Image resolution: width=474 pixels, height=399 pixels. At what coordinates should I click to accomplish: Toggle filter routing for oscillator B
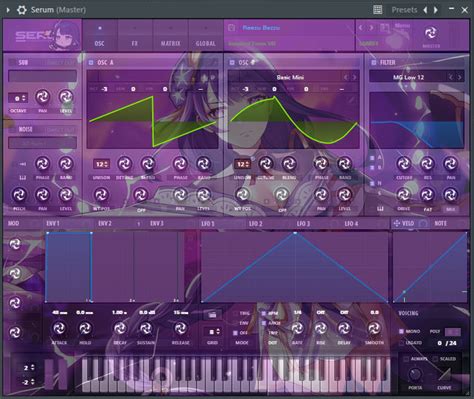point(372,168)
